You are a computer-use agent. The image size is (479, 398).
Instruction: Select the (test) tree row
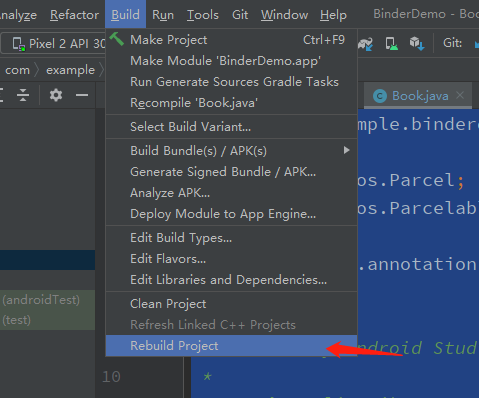[x=47, y=320]
